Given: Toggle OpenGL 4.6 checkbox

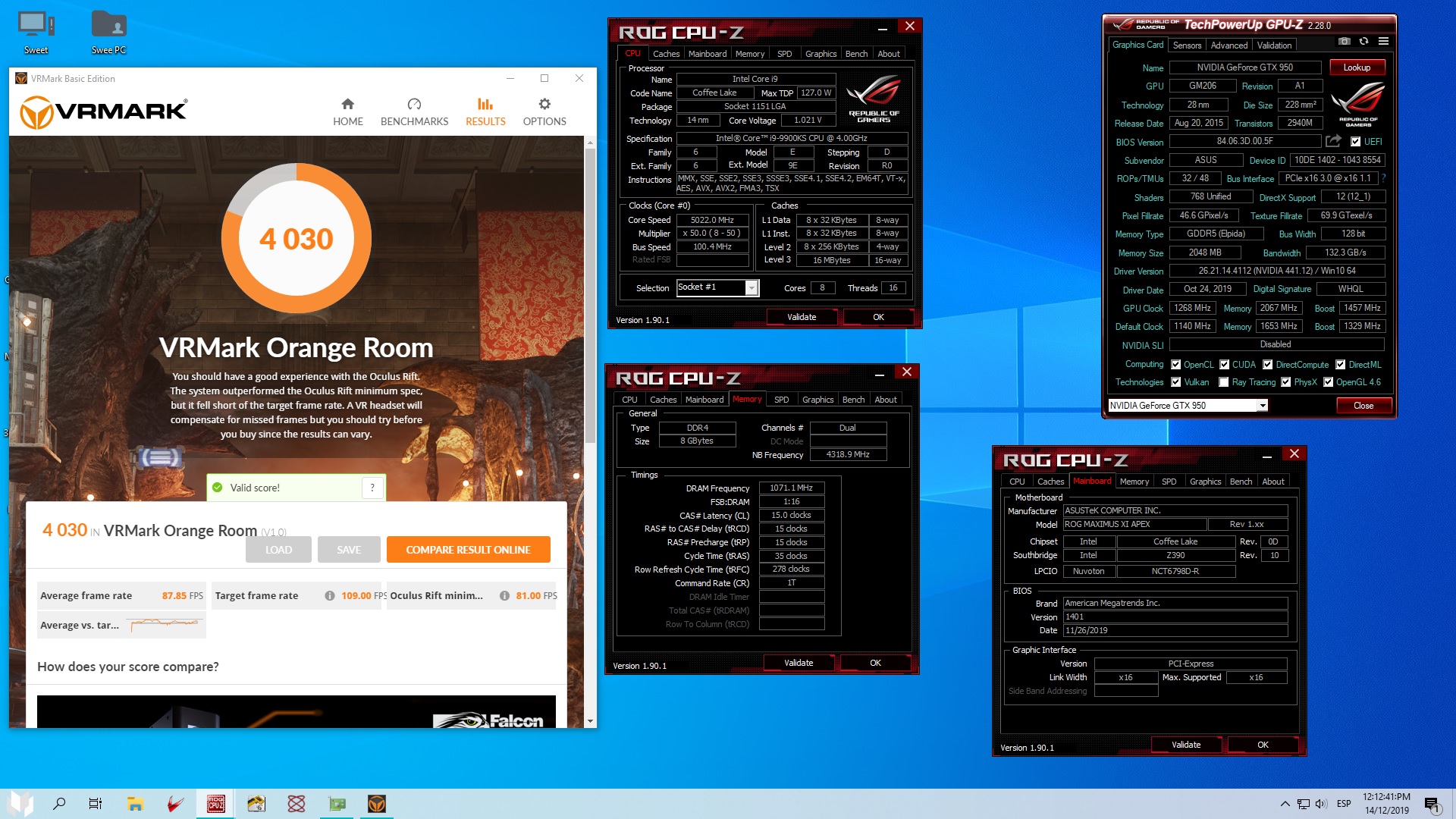Looking at the screenshot, I should [1328, 382].
